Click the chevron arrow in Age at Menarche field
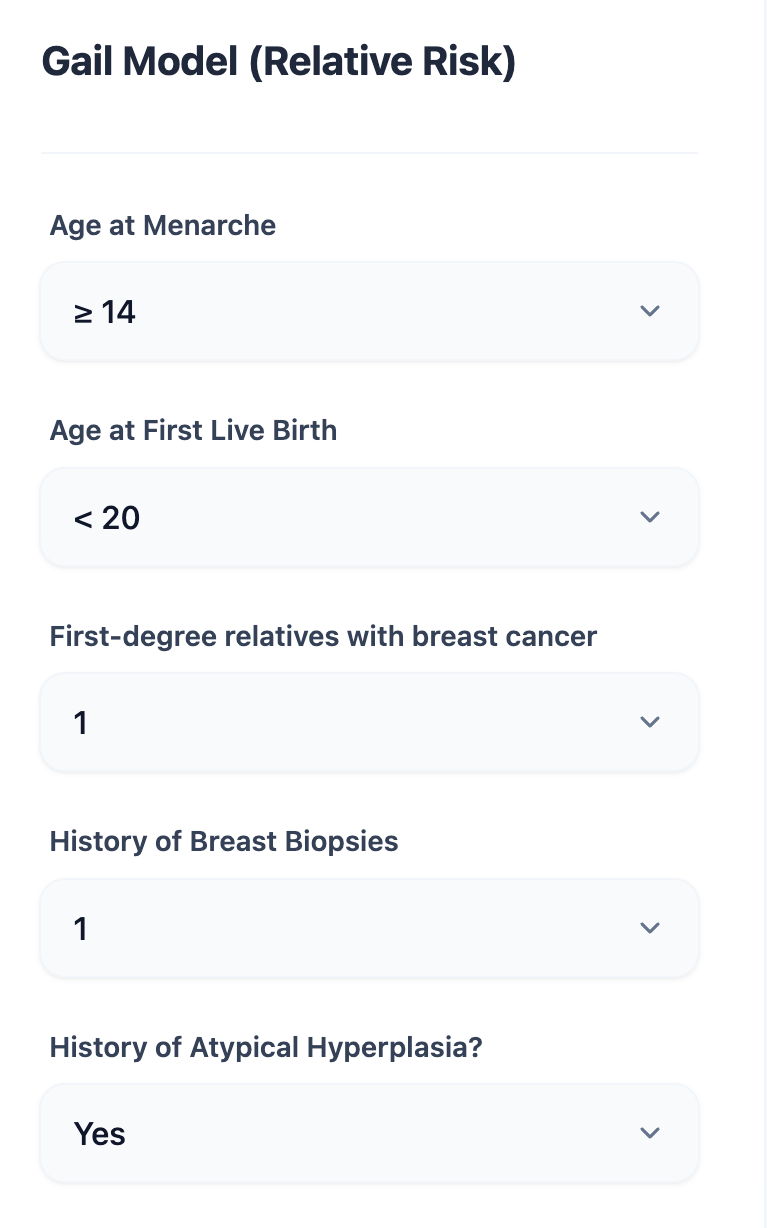Viewport: 767px width, 1228px height. pos(650,311)
